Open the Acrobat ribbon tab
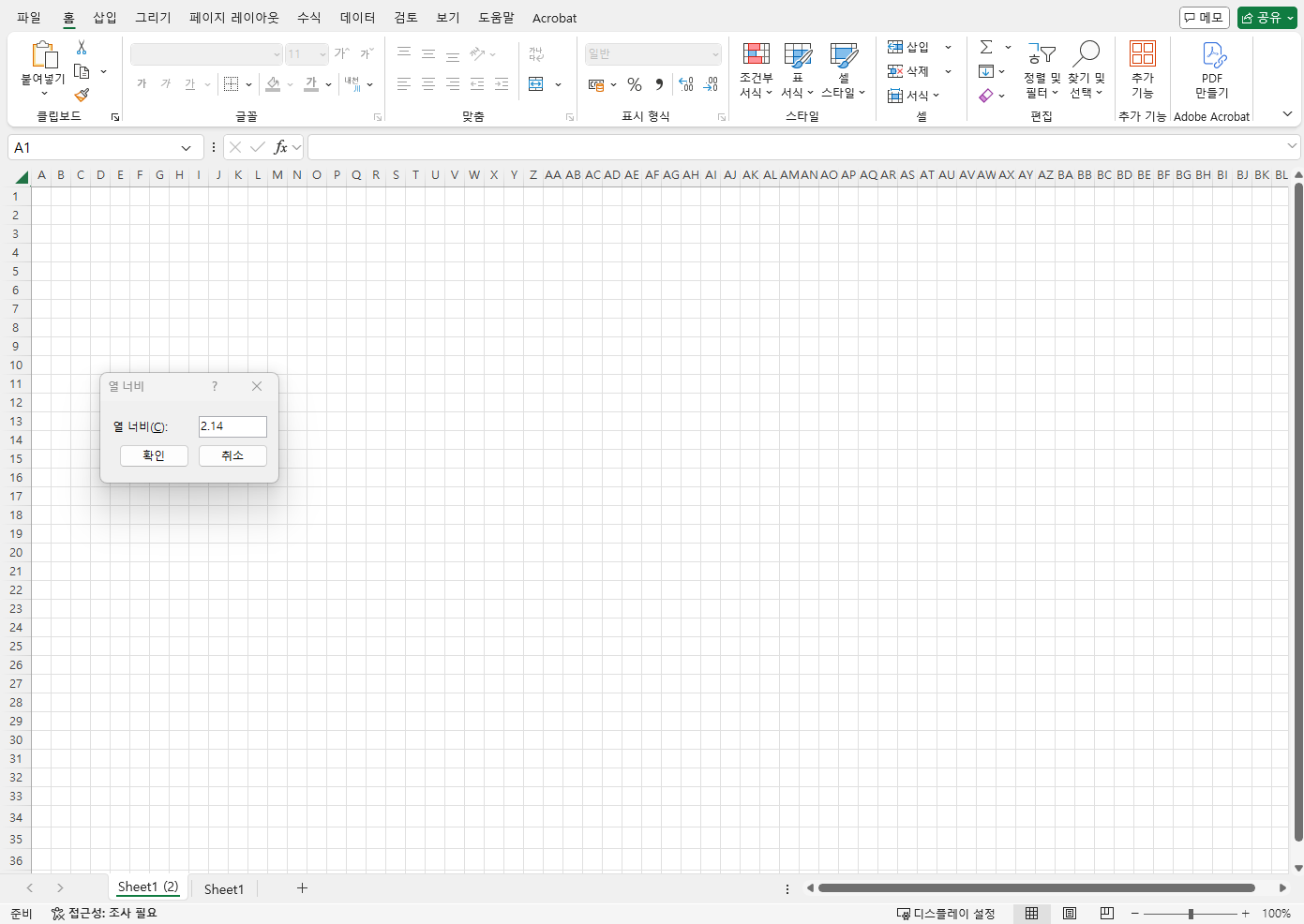The height and width of the screenshot is (924, 1304). tap(555, 18)
